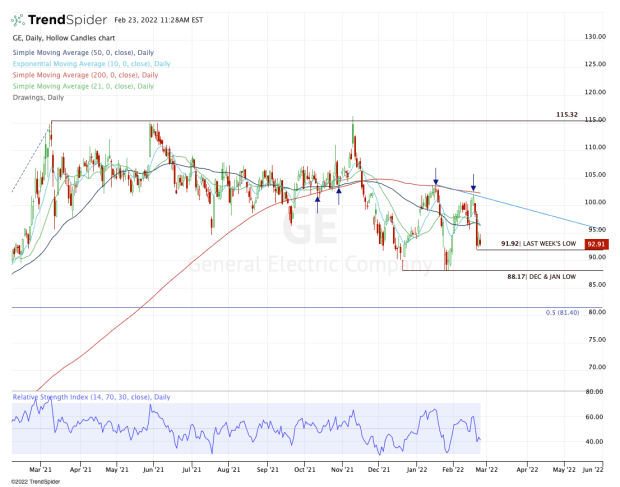Click the down arrow marker above February peak
The width and height of the screenshot is (620, 487).
[x=473, y=183]
